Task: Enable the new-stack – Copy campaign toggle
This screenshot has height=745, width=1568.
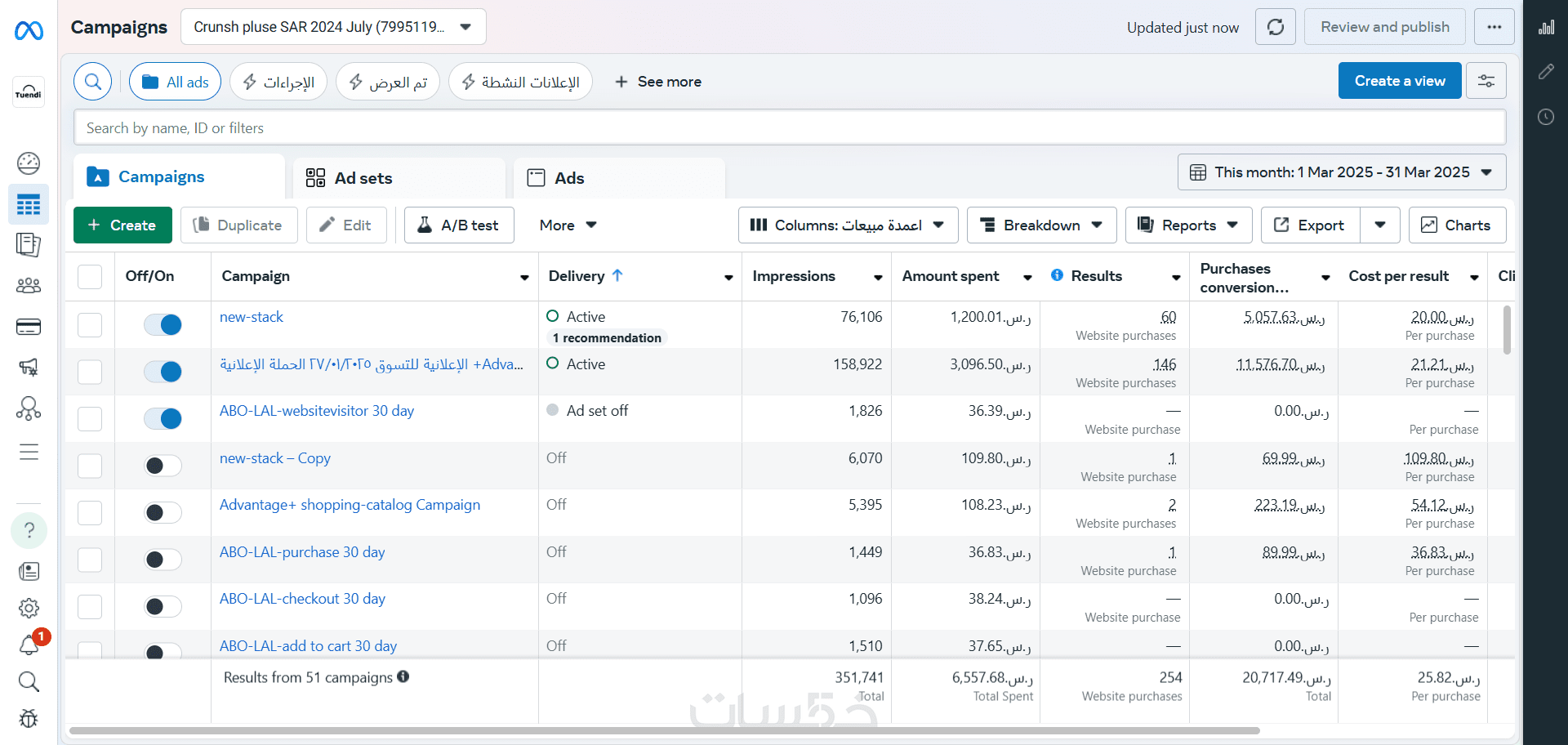Action: coord(163,466)
